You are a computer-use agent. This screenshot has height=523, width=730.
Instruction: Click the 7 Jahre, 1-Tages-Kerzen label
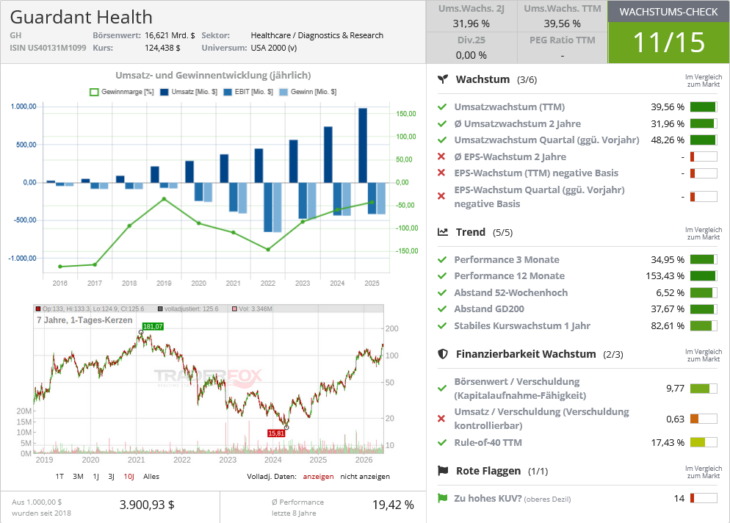coord(84,320)
